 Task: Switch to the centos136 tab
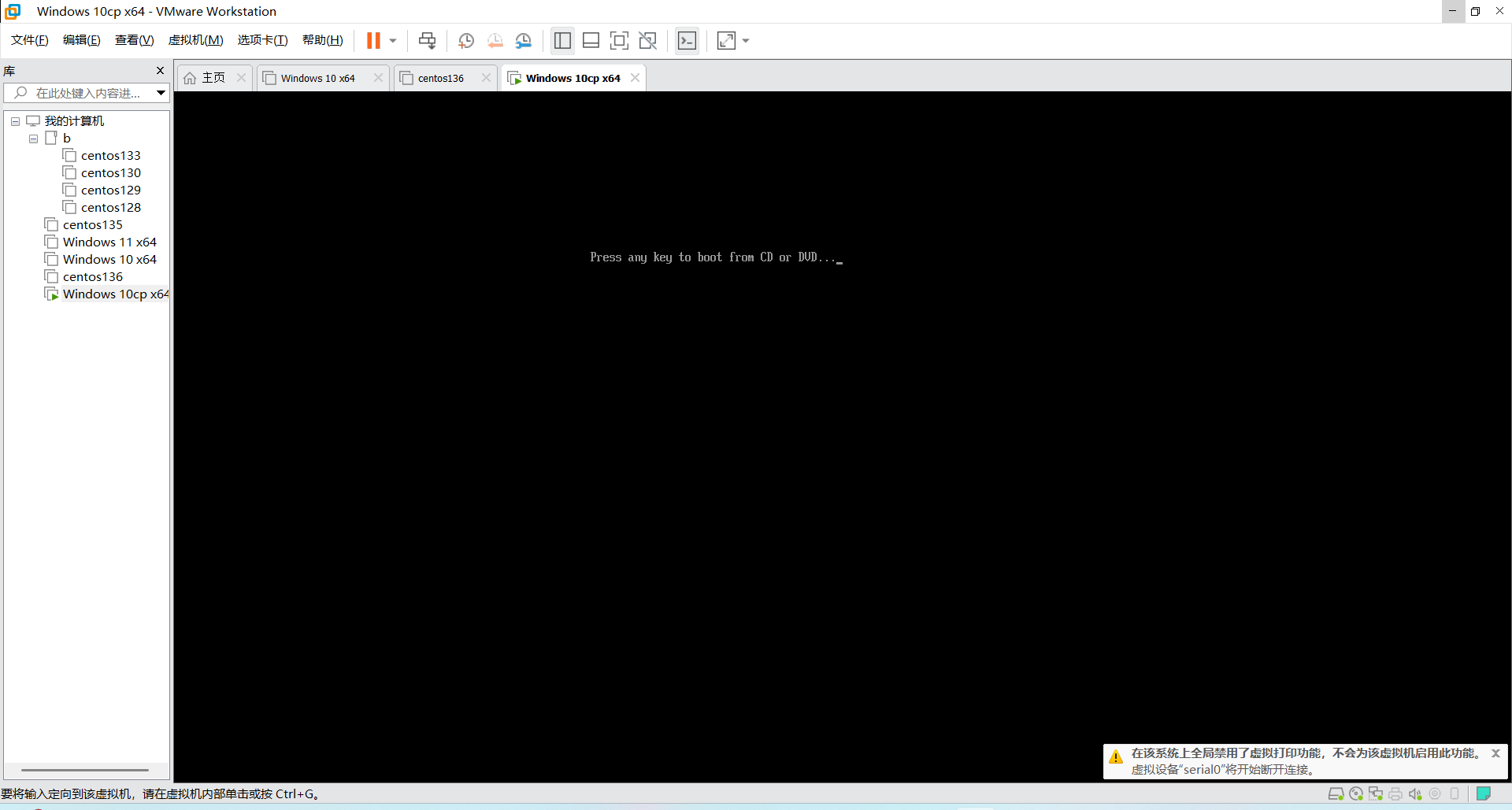(440, 78)
